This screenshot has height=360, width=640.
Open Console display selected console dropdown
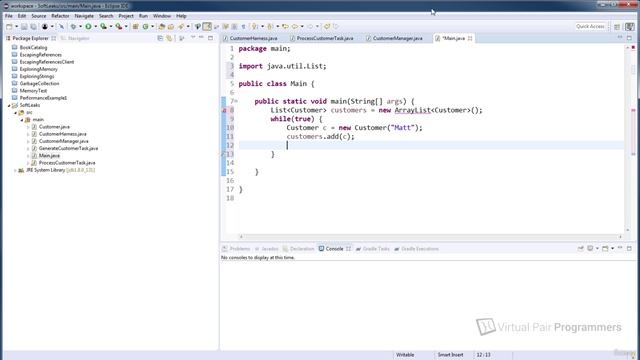(597, 248)
